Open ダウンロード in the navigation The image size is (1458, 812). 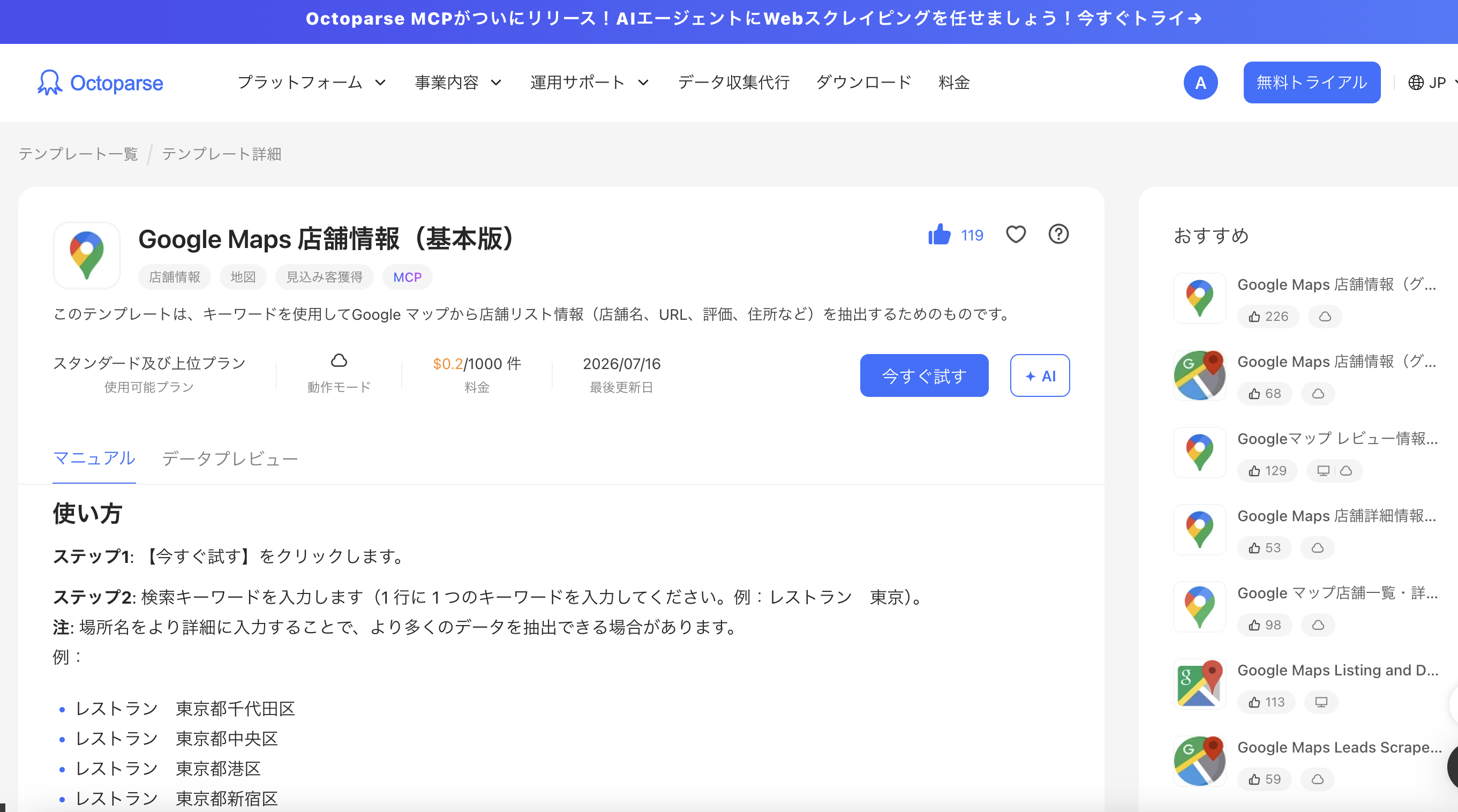(x=863, y=82)
